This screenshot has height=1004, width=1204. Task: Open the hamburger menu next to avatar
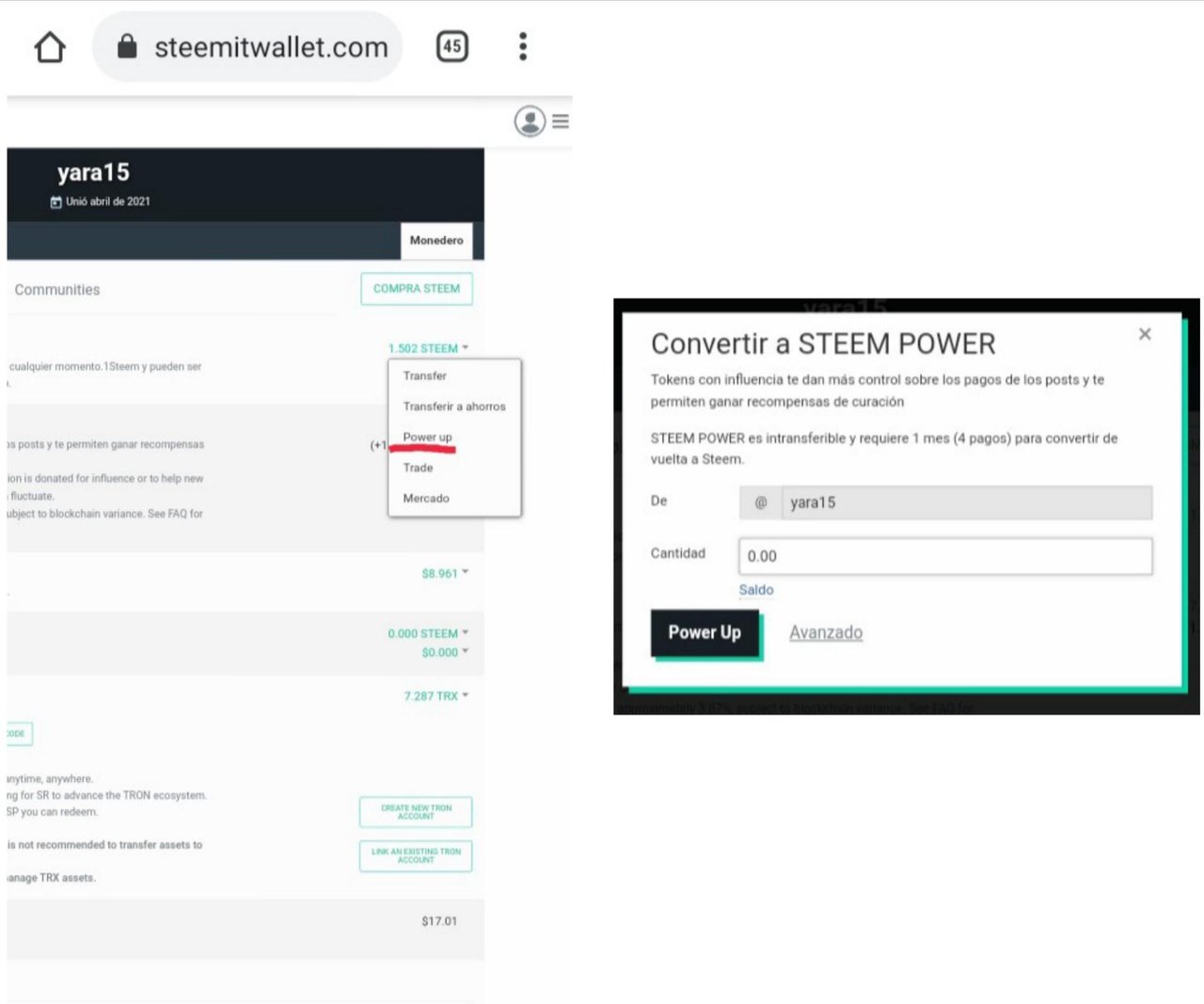point(561,121)
